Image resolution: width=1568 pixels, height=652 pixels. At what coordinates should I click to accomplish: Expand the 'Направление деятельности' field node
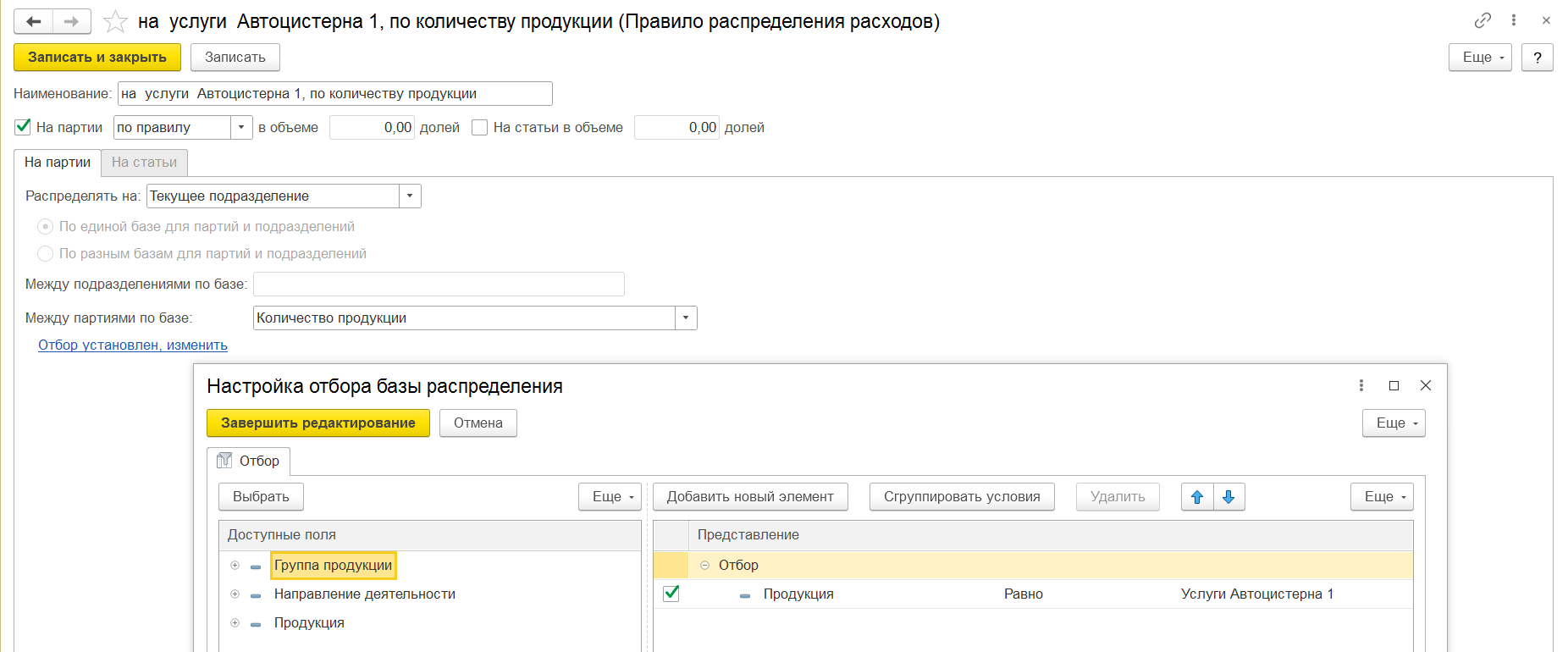[x=235, y=594]
